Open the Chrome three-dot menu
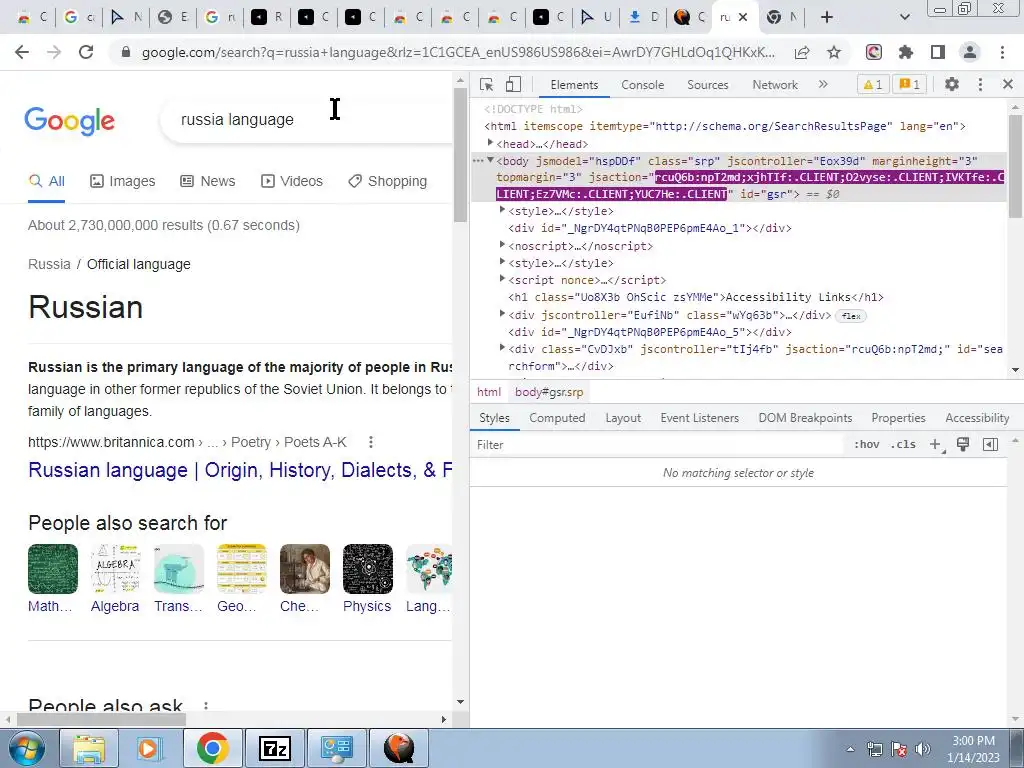 [1002, 52]
